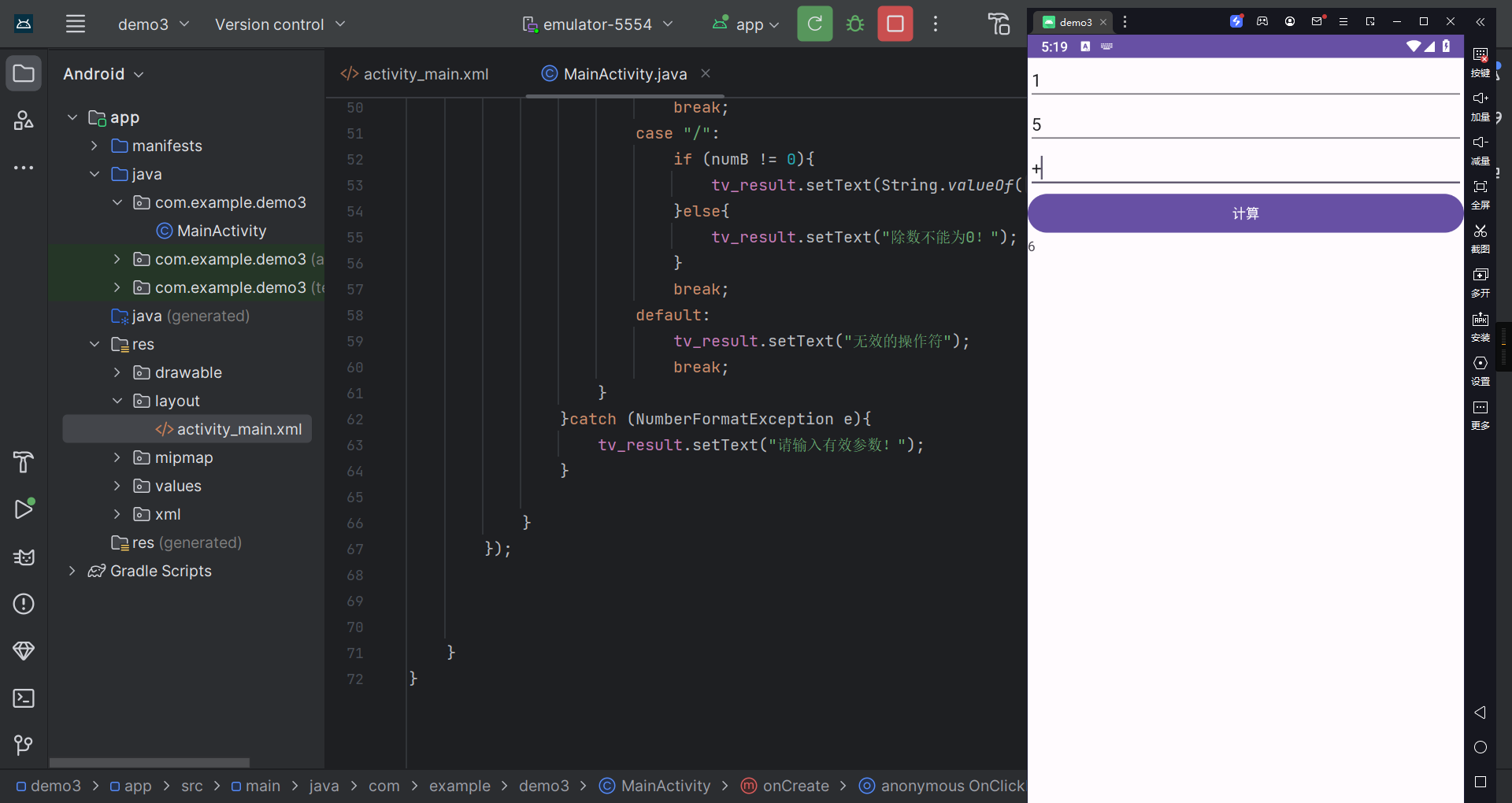Click the green Rerun app icon
This screenshot has width=1512, height=803.
(815, 24)
